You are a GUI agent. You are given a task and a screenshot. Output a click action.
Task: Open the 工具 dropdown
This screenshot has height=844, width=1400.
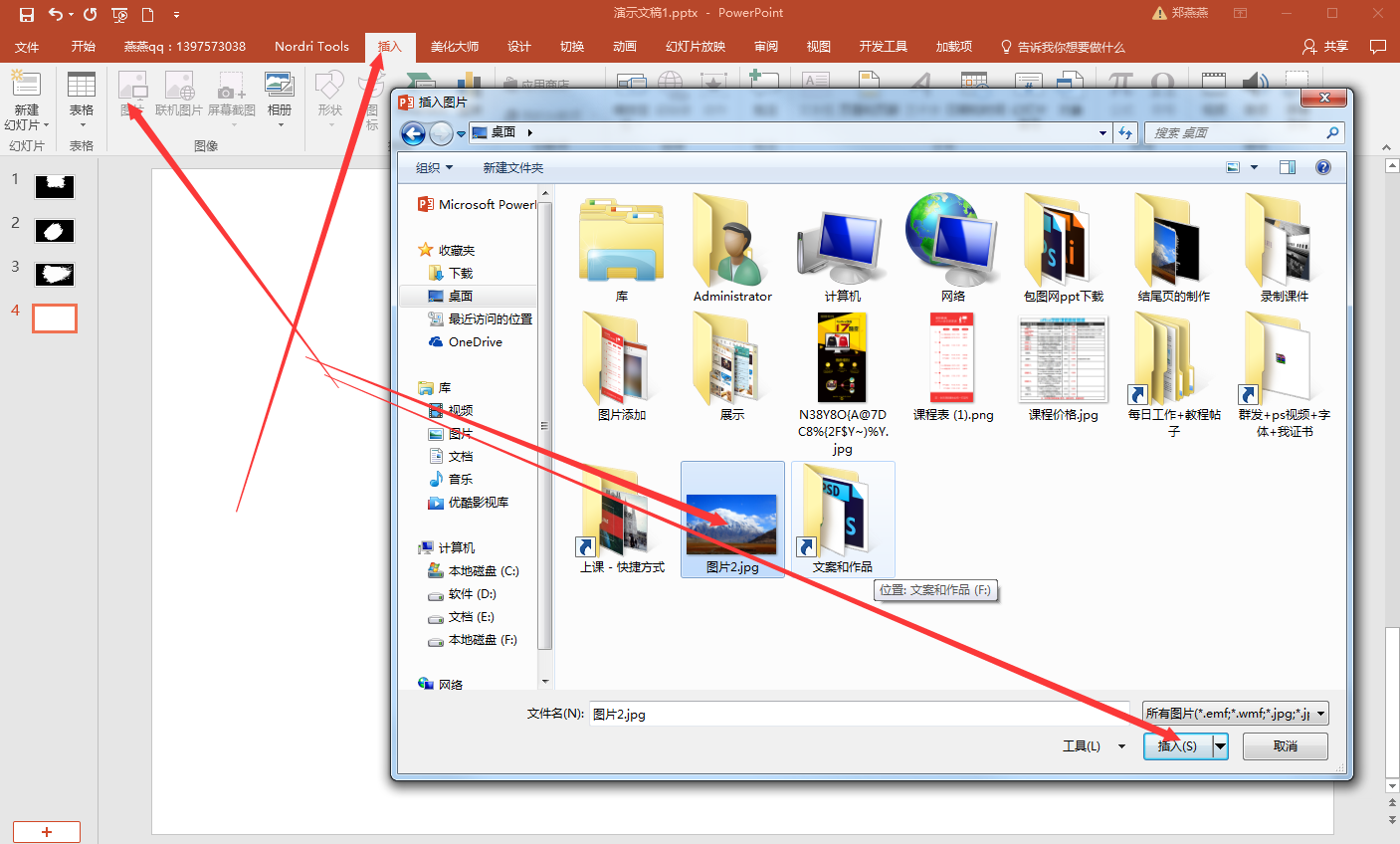[1093, 745]
